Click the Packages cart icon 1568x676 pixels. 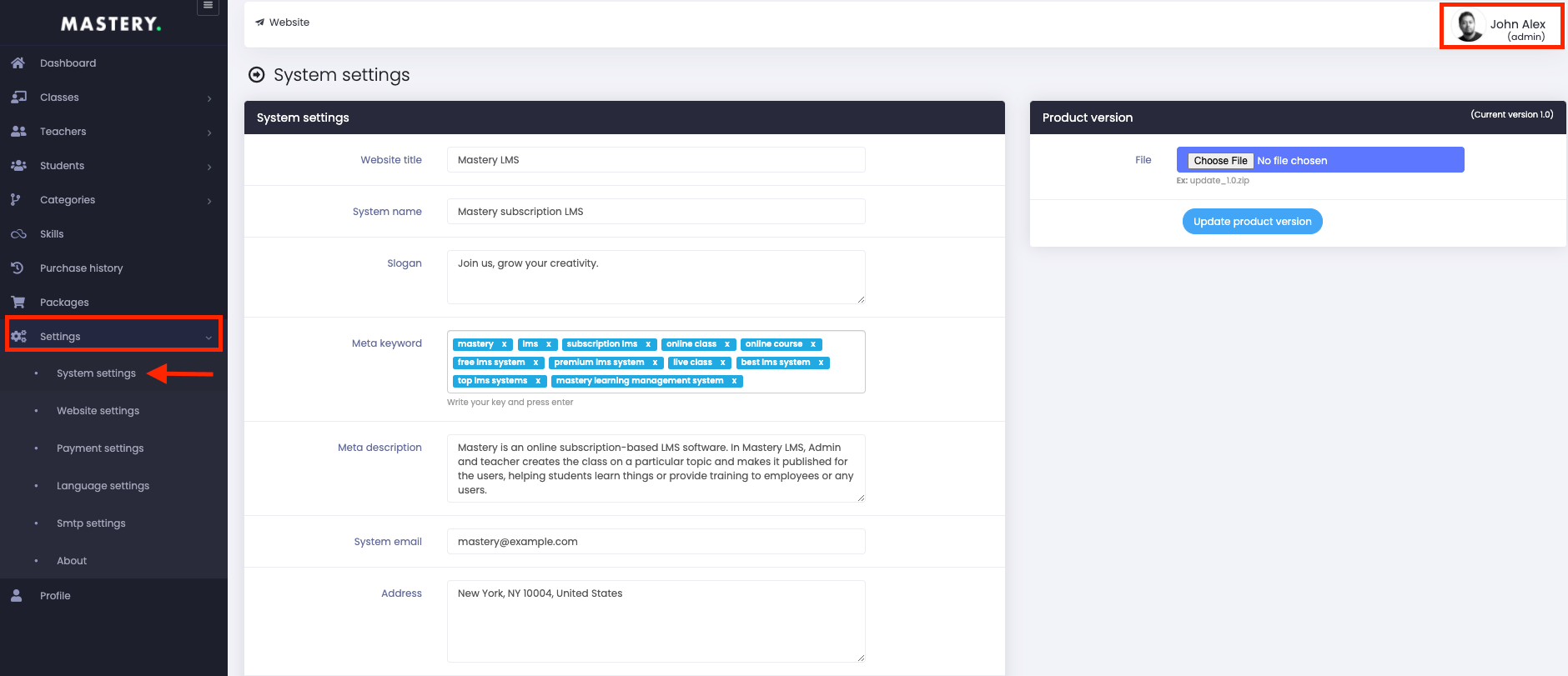[x=18, y=302]
